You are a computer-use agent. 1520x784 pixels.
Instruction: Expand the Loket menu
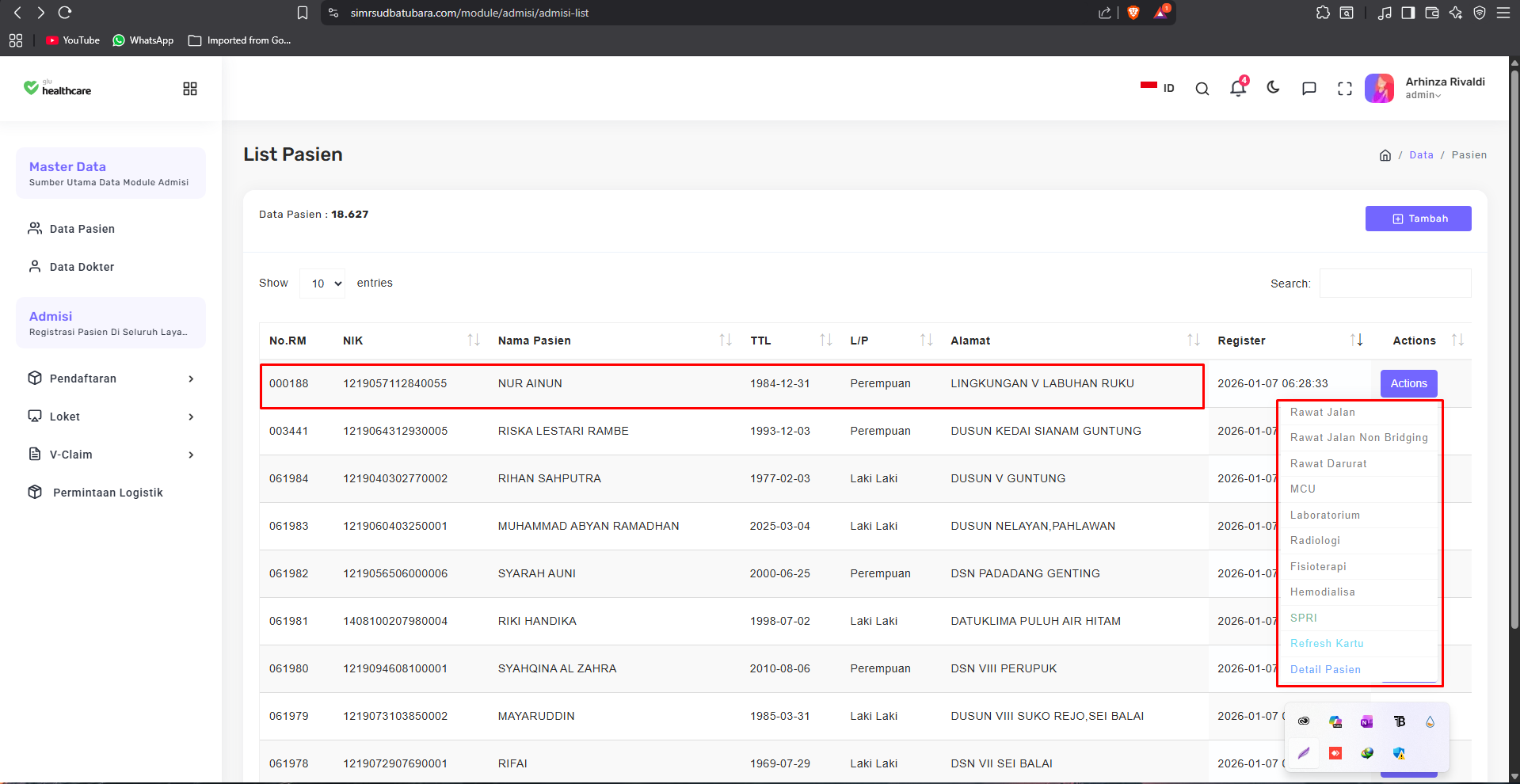(111, 417)
